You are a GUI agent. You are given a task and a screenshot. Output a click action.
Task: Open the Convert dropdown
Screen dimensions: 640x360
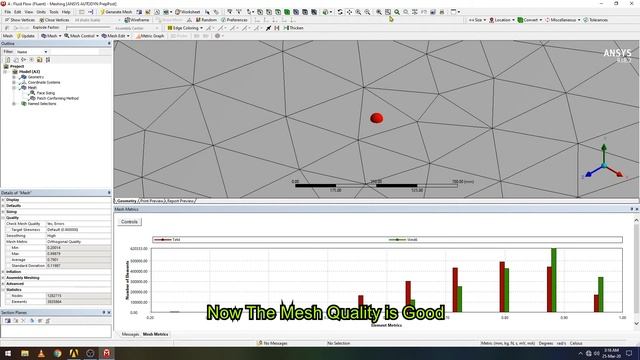click(x=530, y=20)
